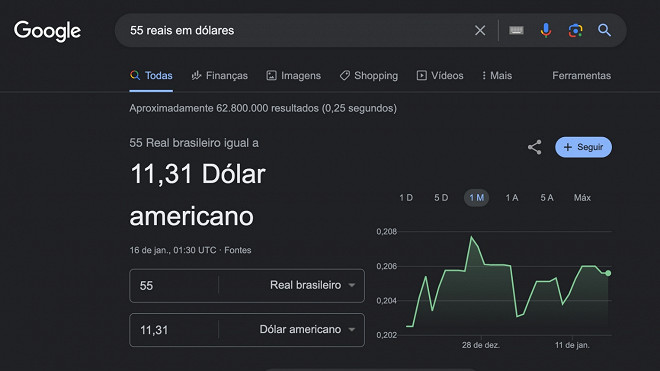
Task: Open the on-screen keyboard icon
Action: click(516, 30)
